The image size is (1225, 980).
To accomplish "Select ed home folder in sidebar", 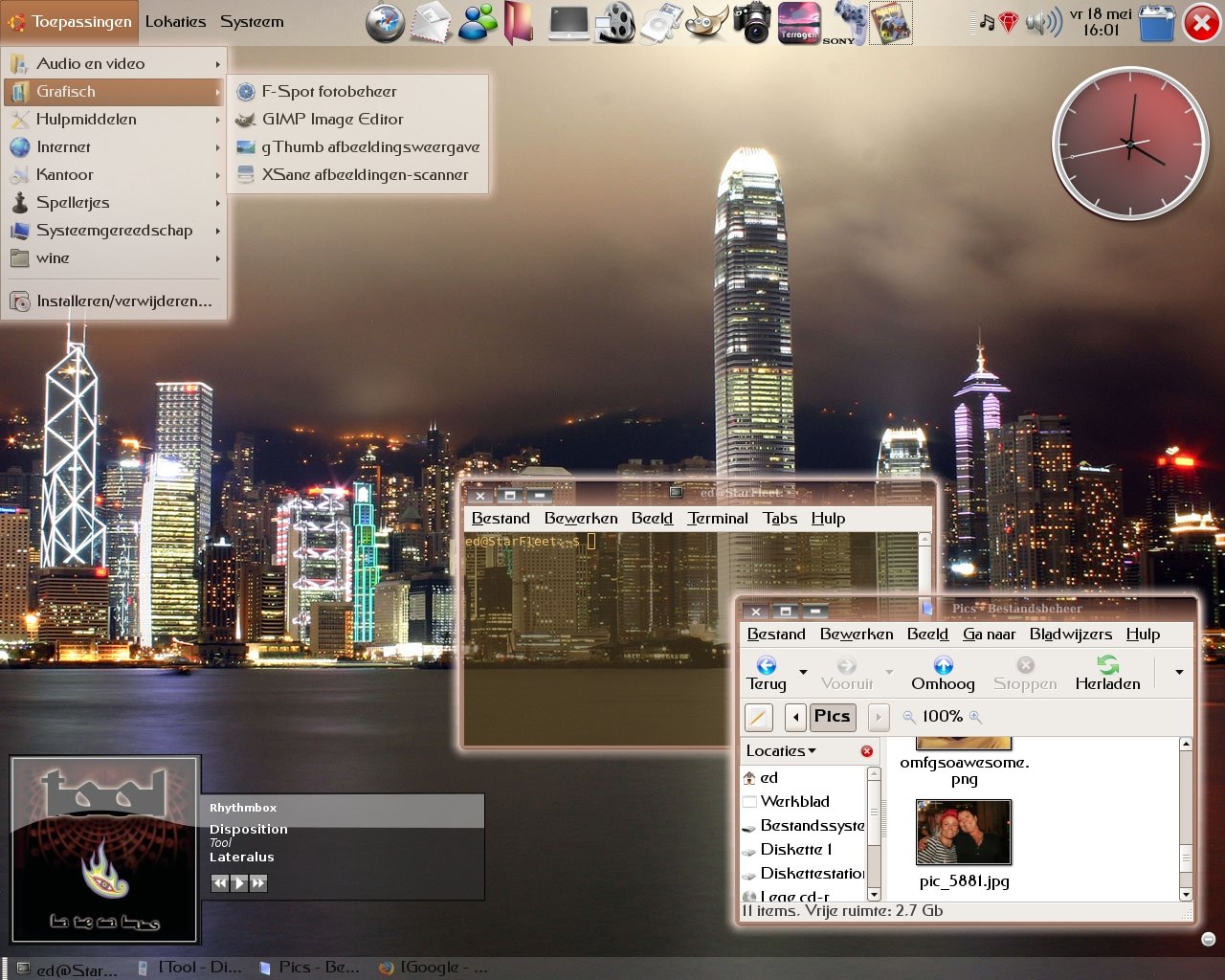I will point(804,778).
